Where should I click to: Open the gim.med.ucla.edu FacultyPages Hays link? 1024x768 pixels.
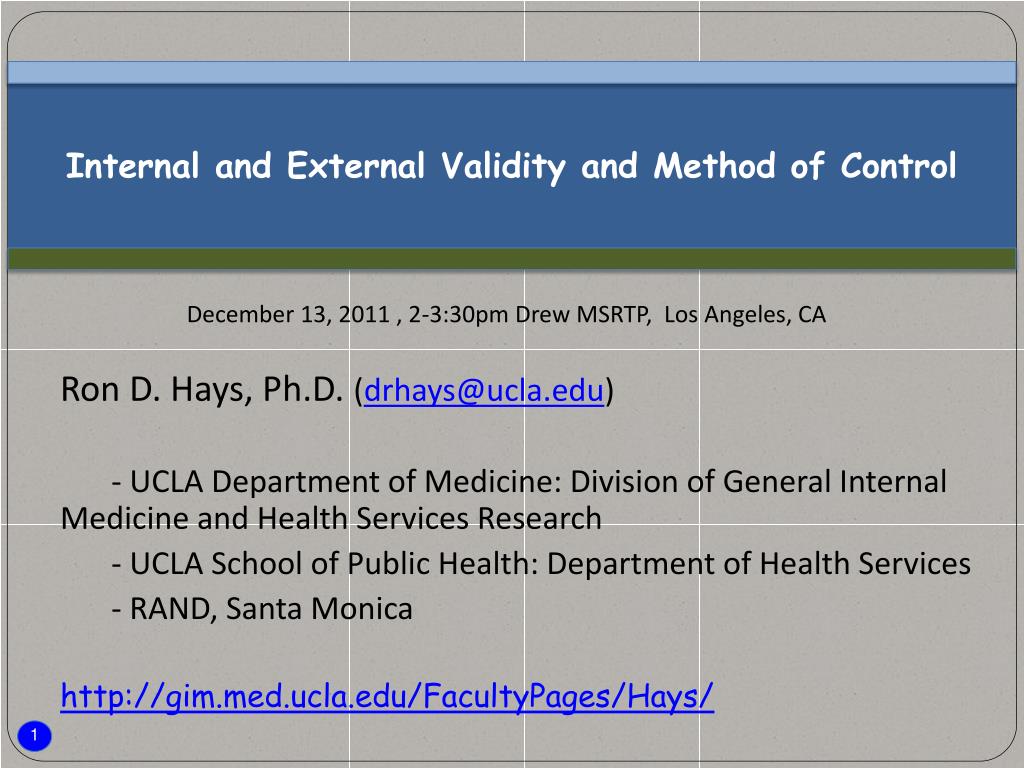pos(387,696)
